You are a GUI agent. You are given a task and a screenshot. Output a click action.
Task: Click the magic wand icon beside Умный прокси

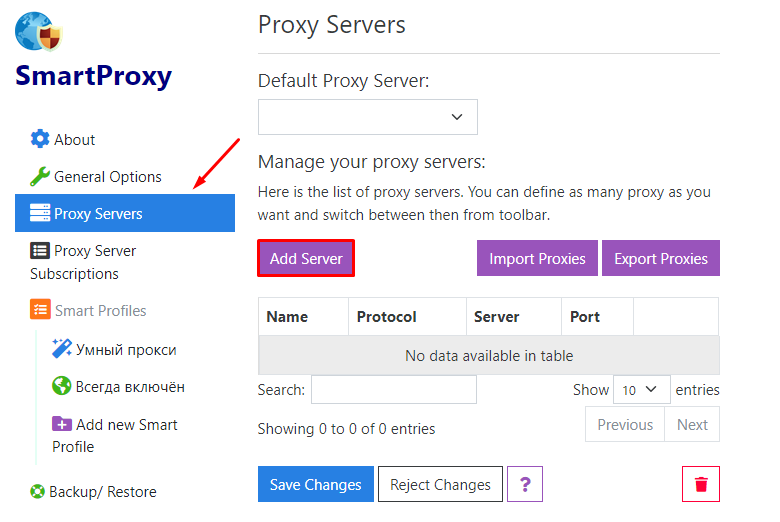point(62,348)
